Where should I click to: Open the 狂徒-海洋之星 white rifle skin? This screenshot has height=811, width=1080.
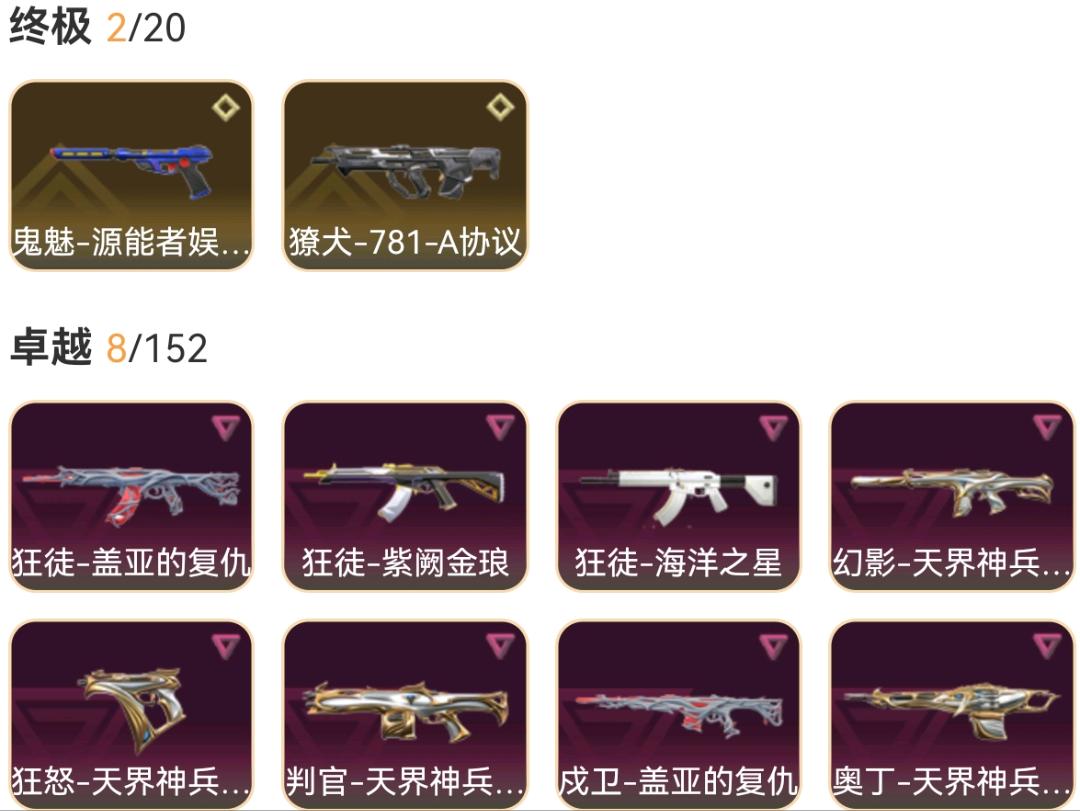pos(678,496)
